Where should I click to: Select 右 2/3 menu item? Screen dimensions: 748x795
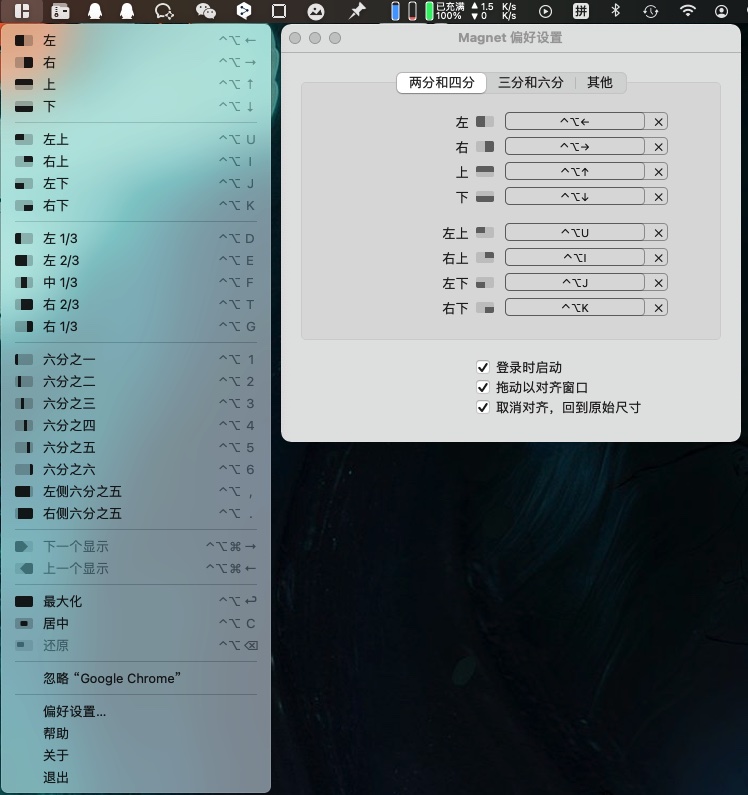point(135,304)
